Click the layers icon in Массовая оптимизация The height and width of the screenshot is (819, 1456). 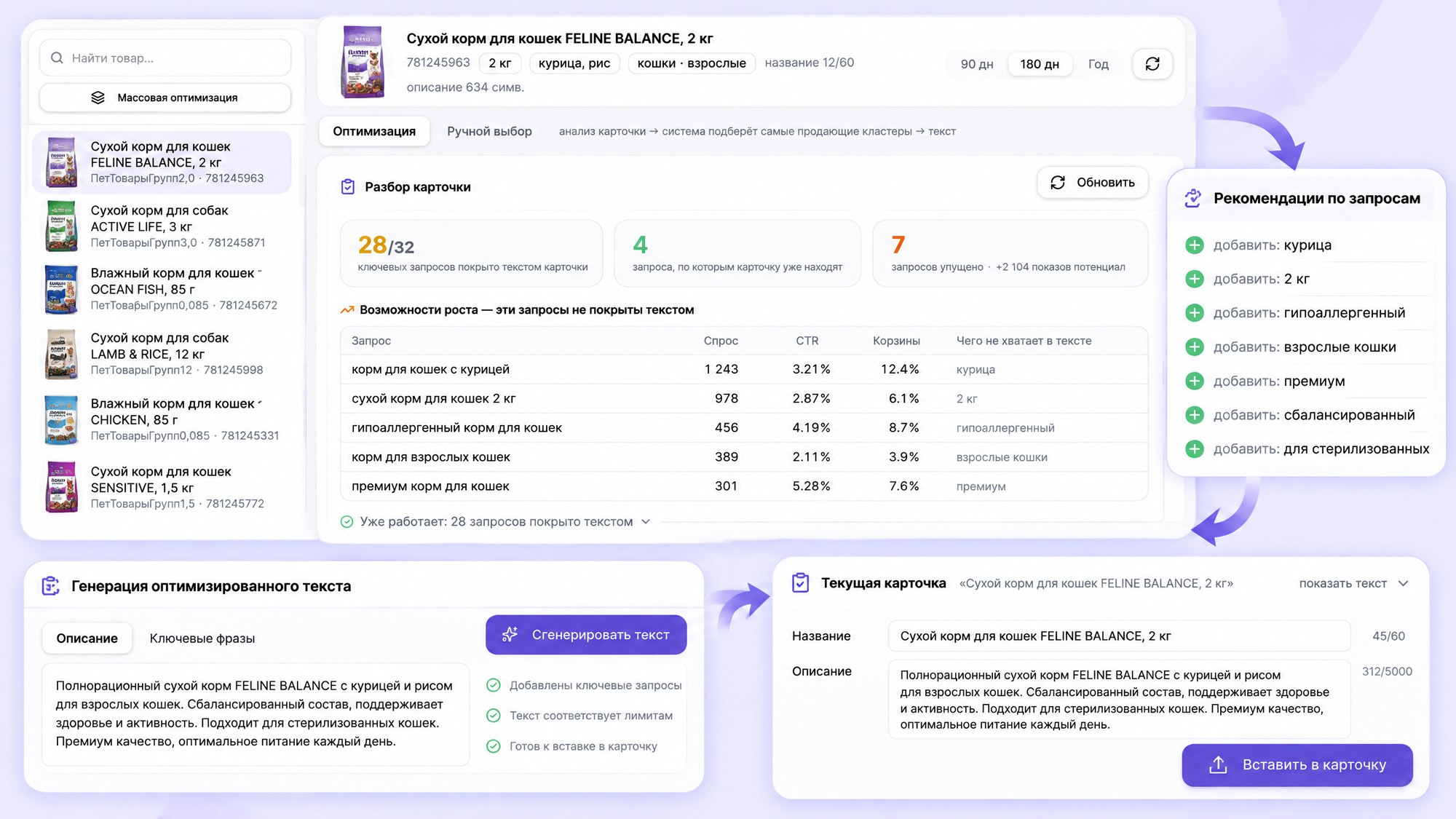(x=98, y=98)
